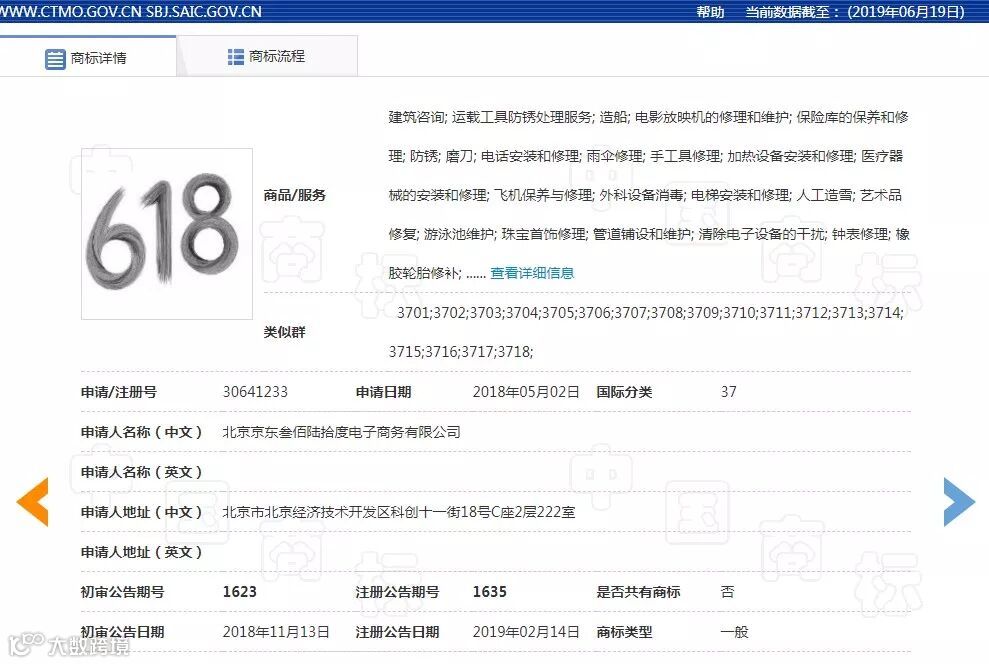
Task: Open the 帮助 help link
Action: click(710, 12)
